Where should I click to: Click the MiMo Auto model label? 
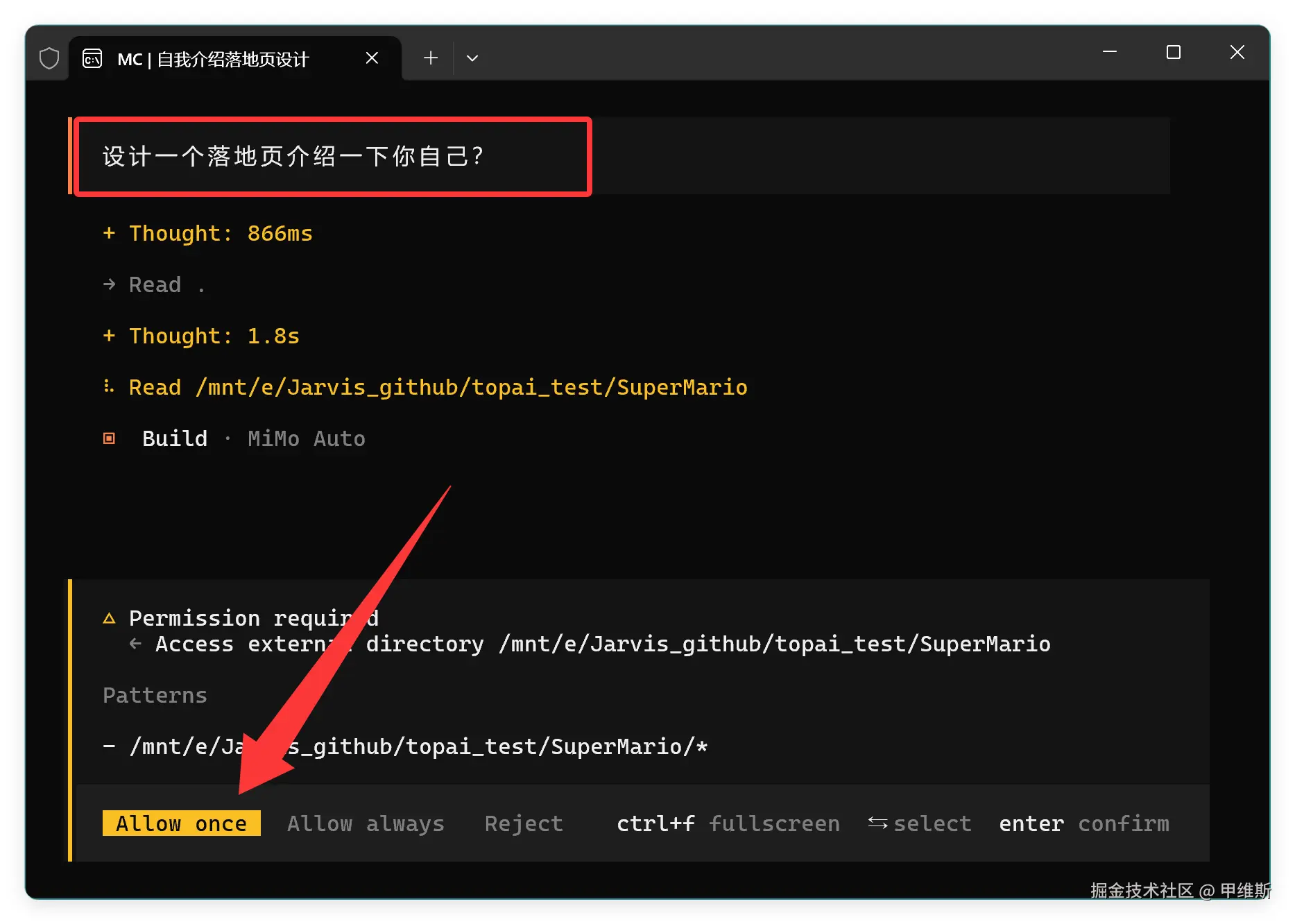click(x=307, y=439)
